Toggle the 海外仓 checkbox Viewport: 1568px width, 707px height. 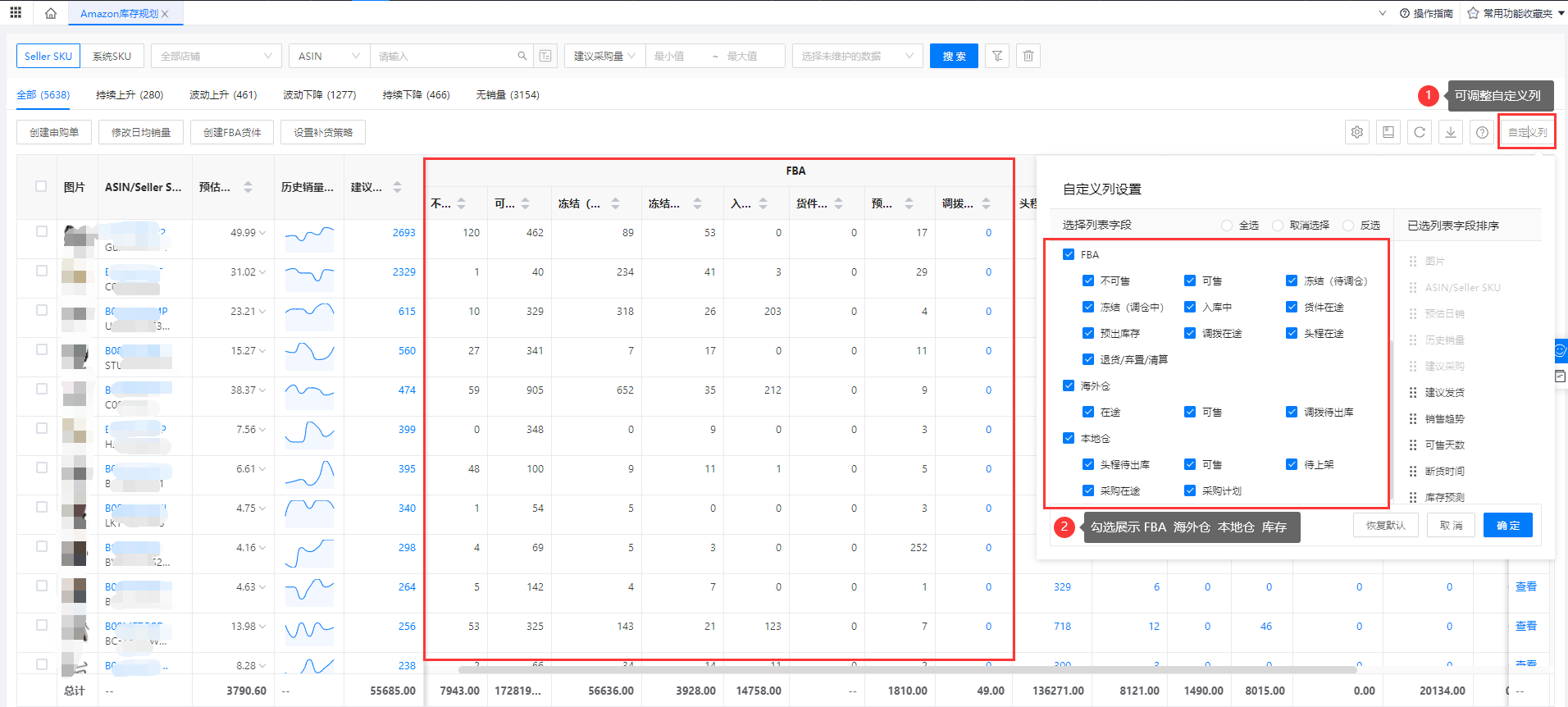pyautogui.click(x=1069, y=385)
